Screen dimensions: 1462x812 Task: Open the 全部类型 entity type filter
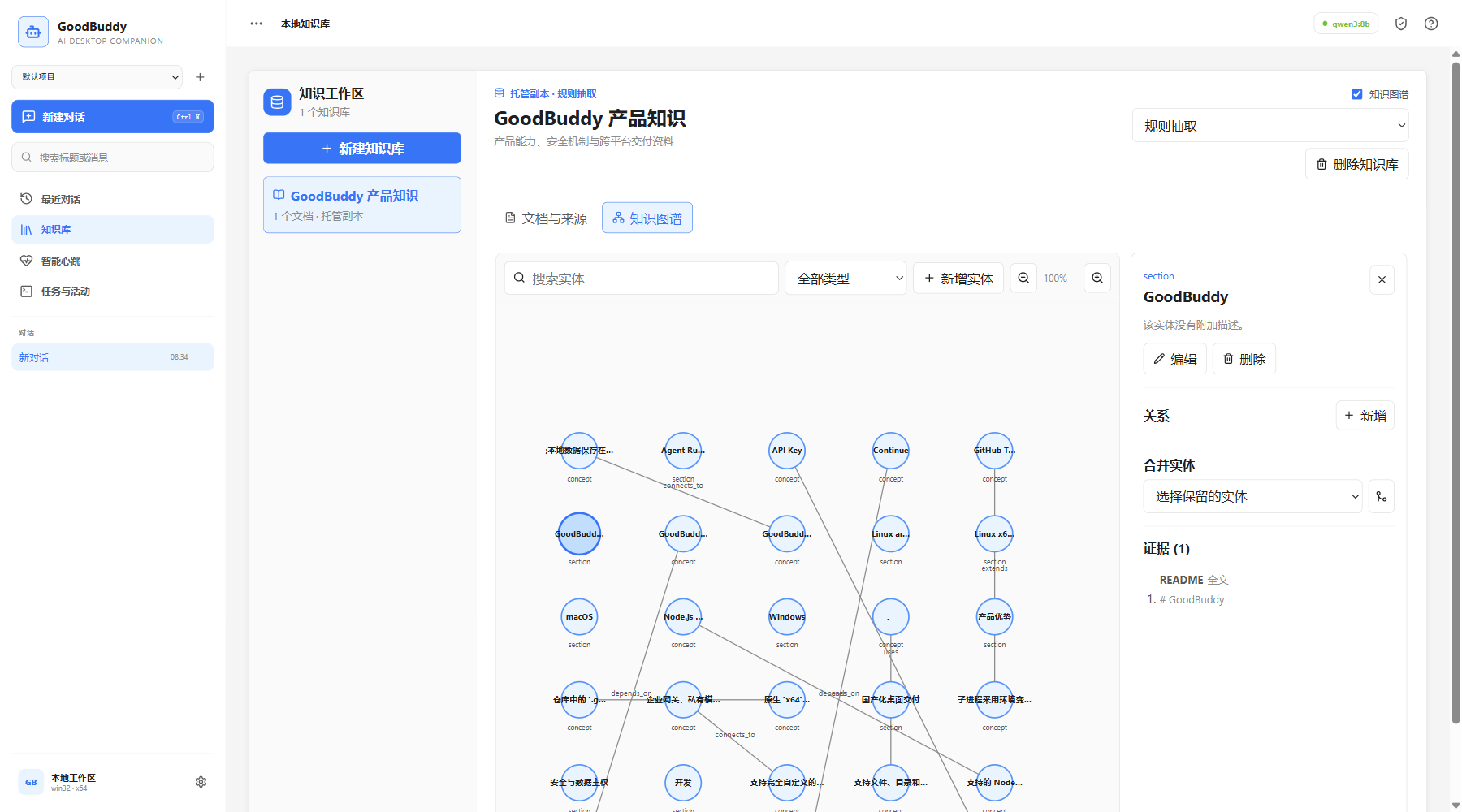point(846,279)
